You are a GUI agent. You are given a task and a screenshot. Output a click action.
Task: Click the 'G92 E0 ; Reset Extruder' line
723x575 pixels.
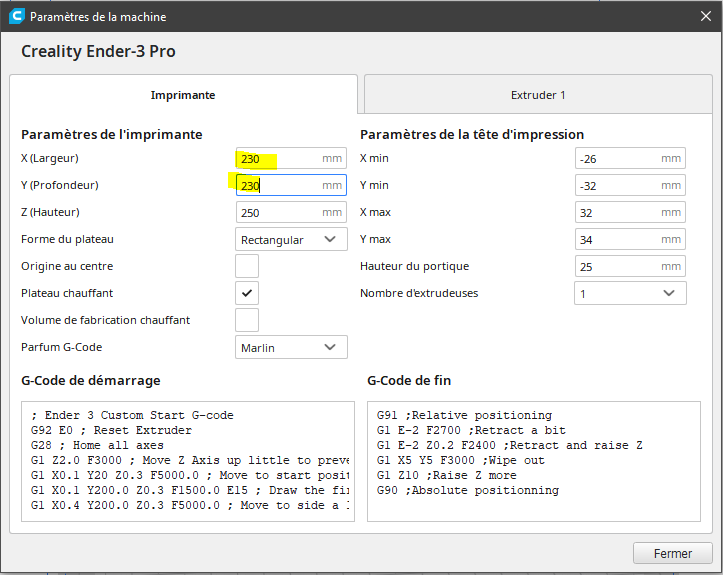click(111, 430)
